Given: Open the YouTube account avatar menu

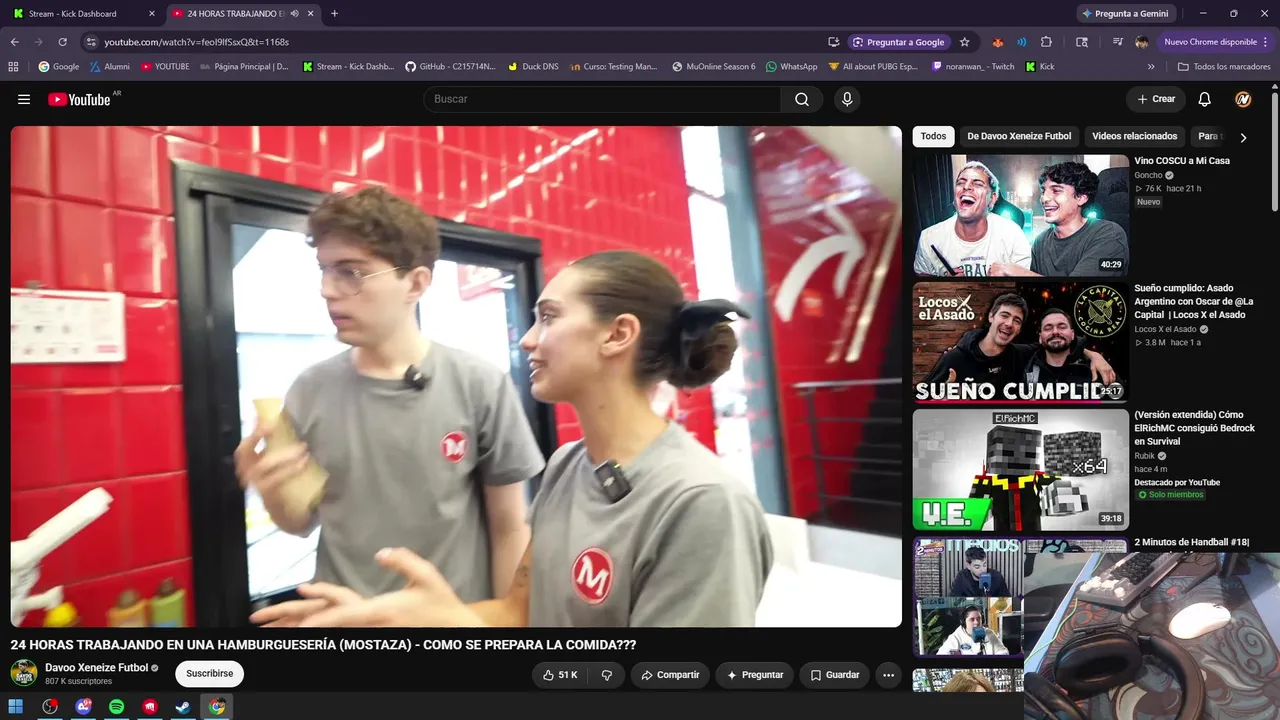Looking at the screenshot, I should [x=1243, y=99].
